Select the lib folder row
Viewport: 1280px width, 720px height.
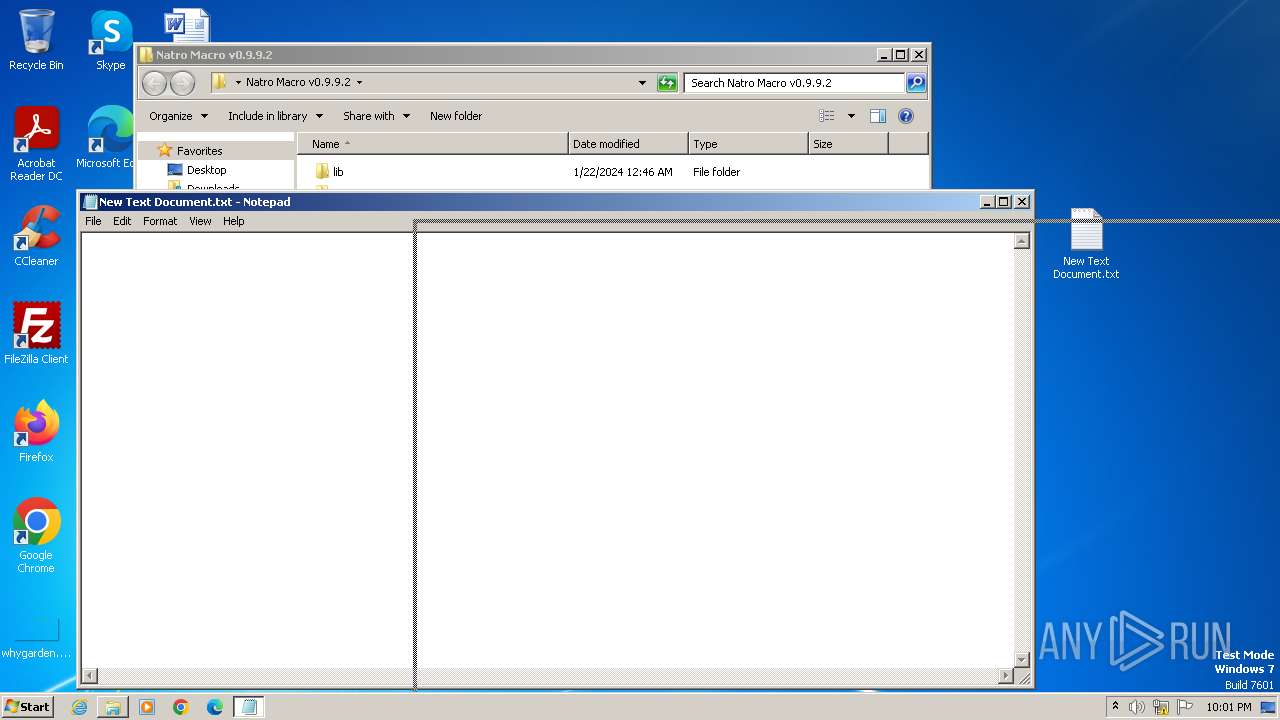(612, 172)
